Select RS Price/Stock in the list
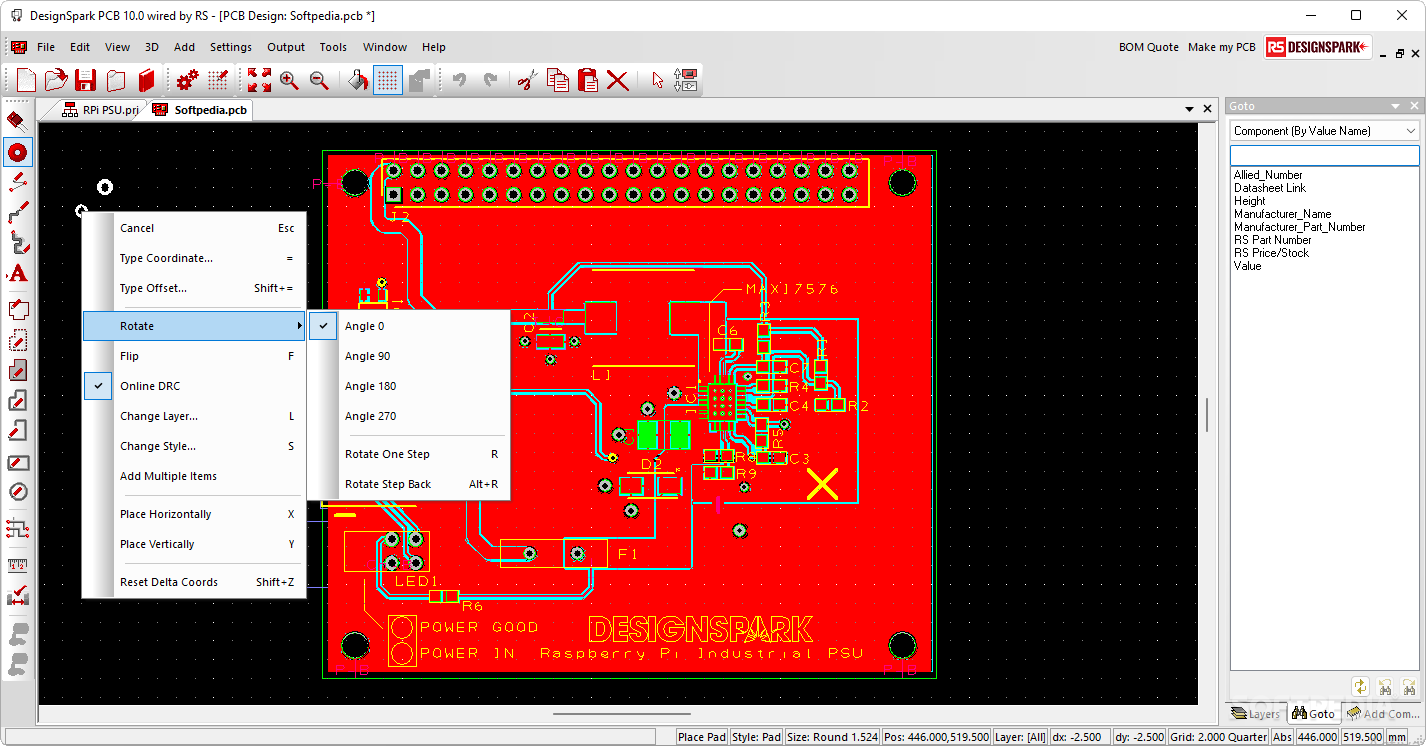Screen dimensions: 1426x746 (x=1271, y=253)
